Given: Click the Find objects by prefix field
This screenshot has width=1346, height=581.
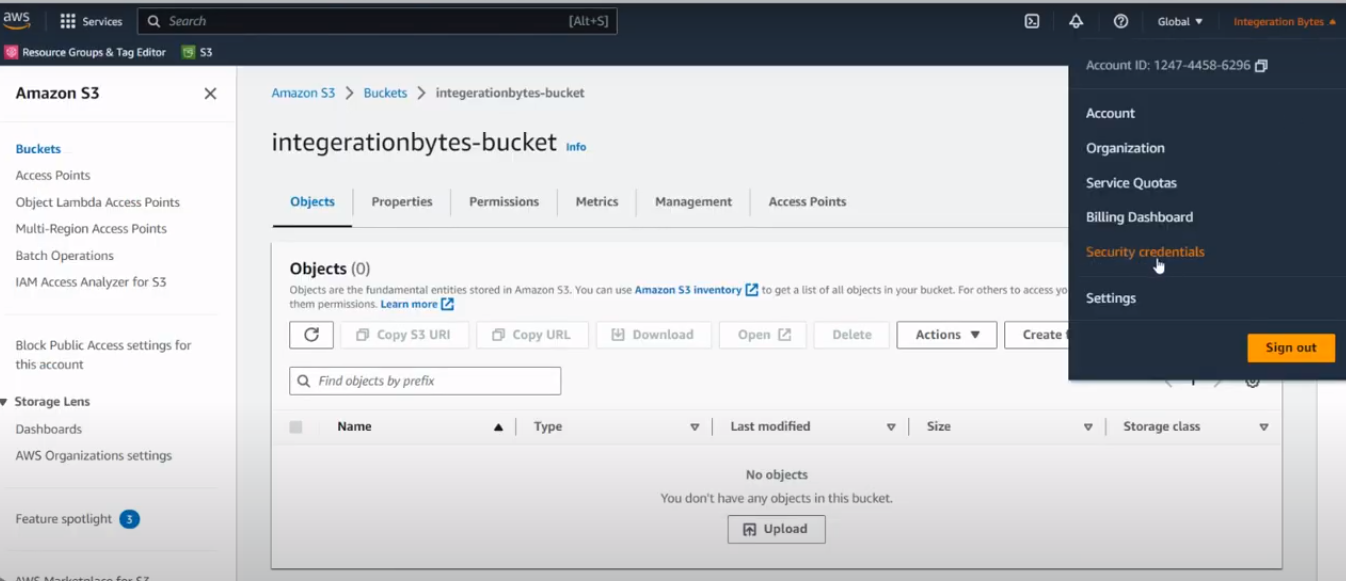Looking at the screenshot, I should (x=425, y=381).
